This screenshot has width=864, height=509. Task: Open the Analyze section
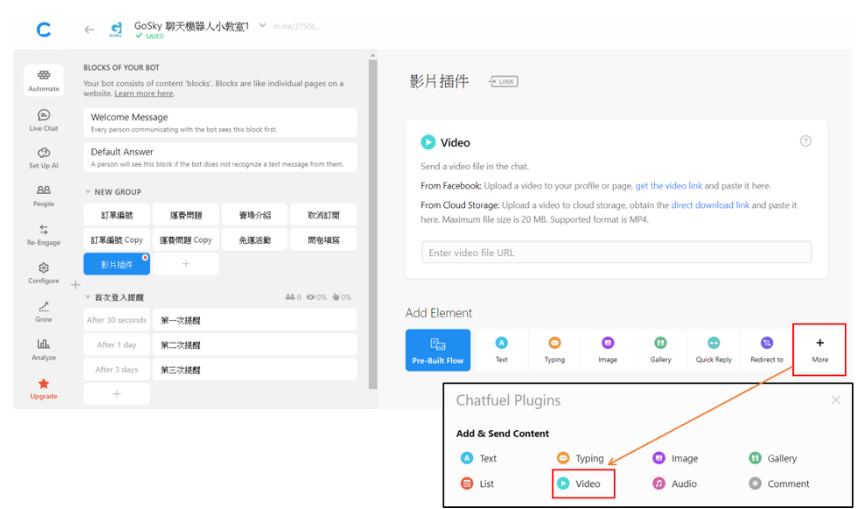(x=44, y=350)
